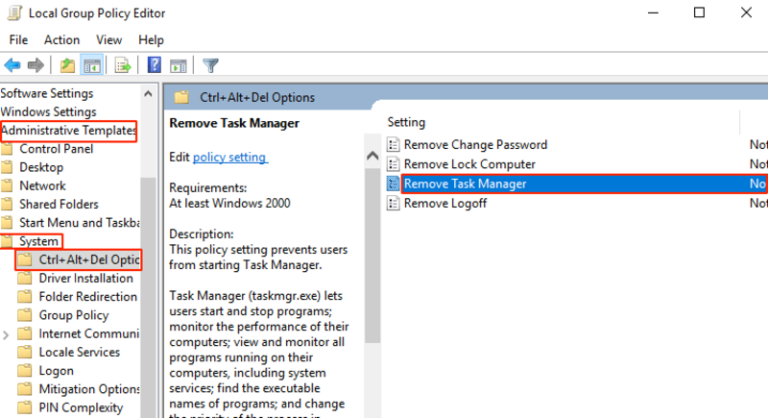Click the Forward arrow toolbar icon
This screenshot has width=768, height=418.
point(36,66)
